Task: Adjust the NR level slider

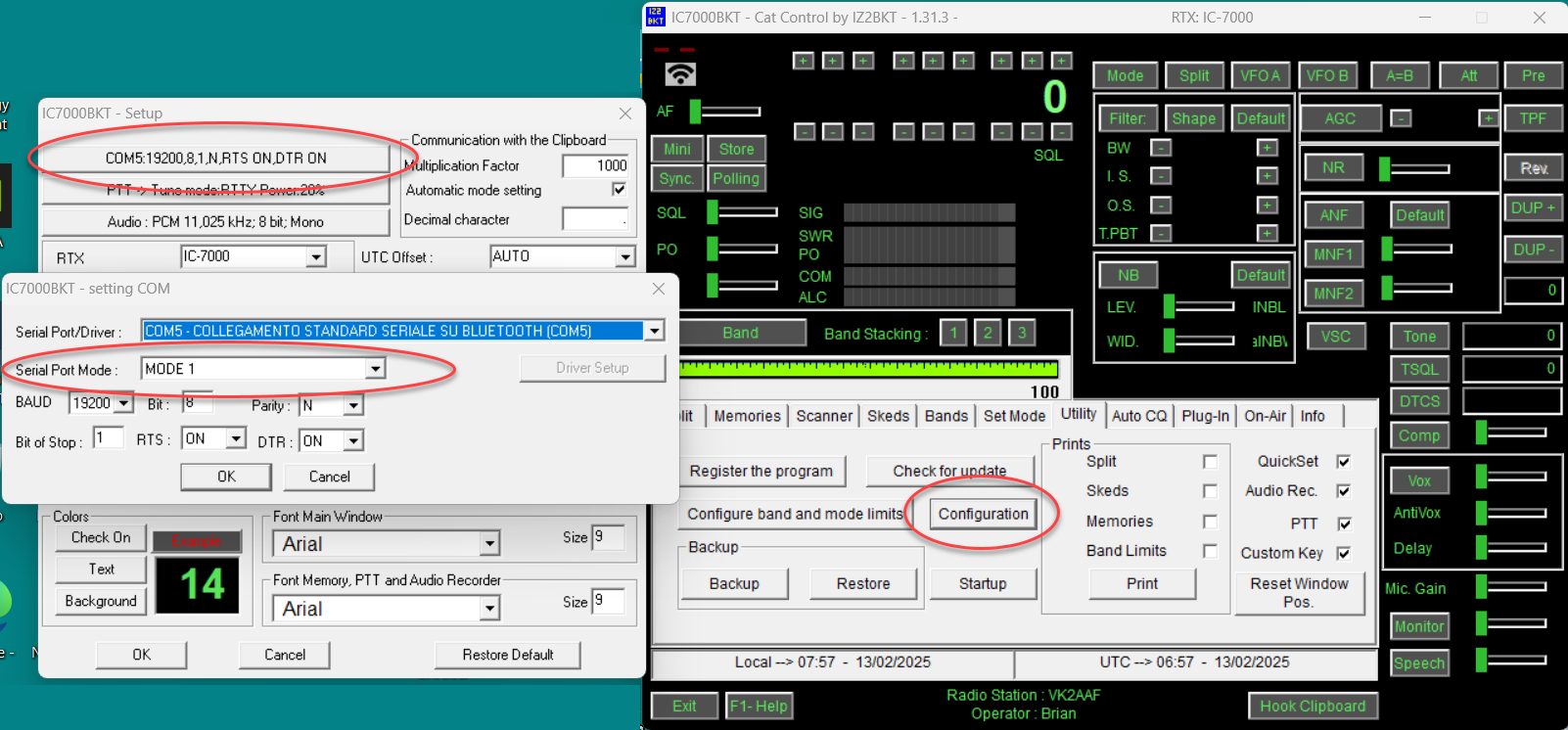Action: [x=1415, y=168]
